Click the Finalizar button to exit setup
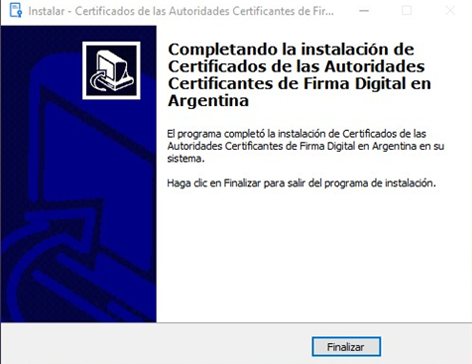The image size is (472, 364). point(346,347)
